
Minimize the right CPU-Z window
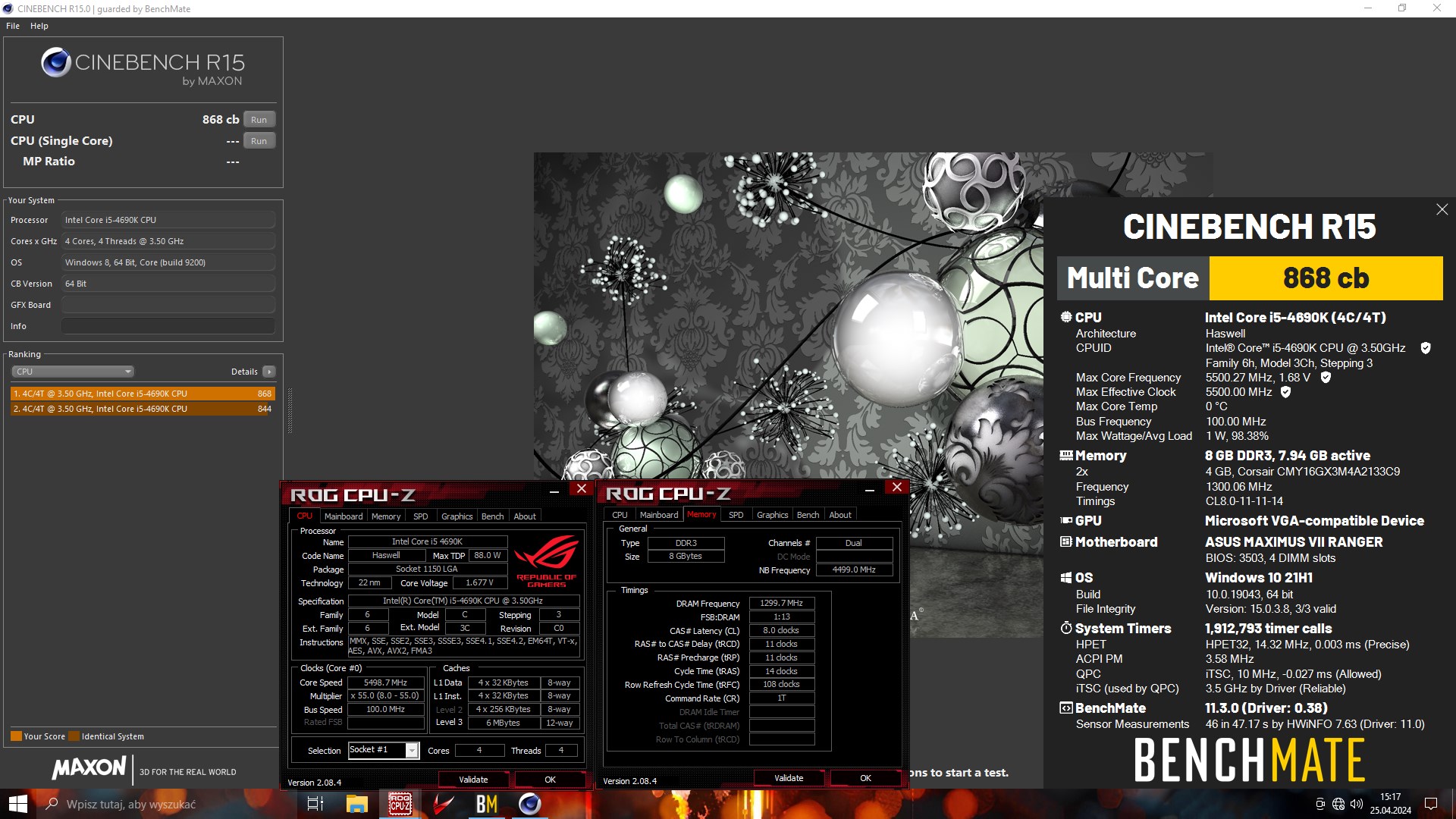tap(870, 490)
